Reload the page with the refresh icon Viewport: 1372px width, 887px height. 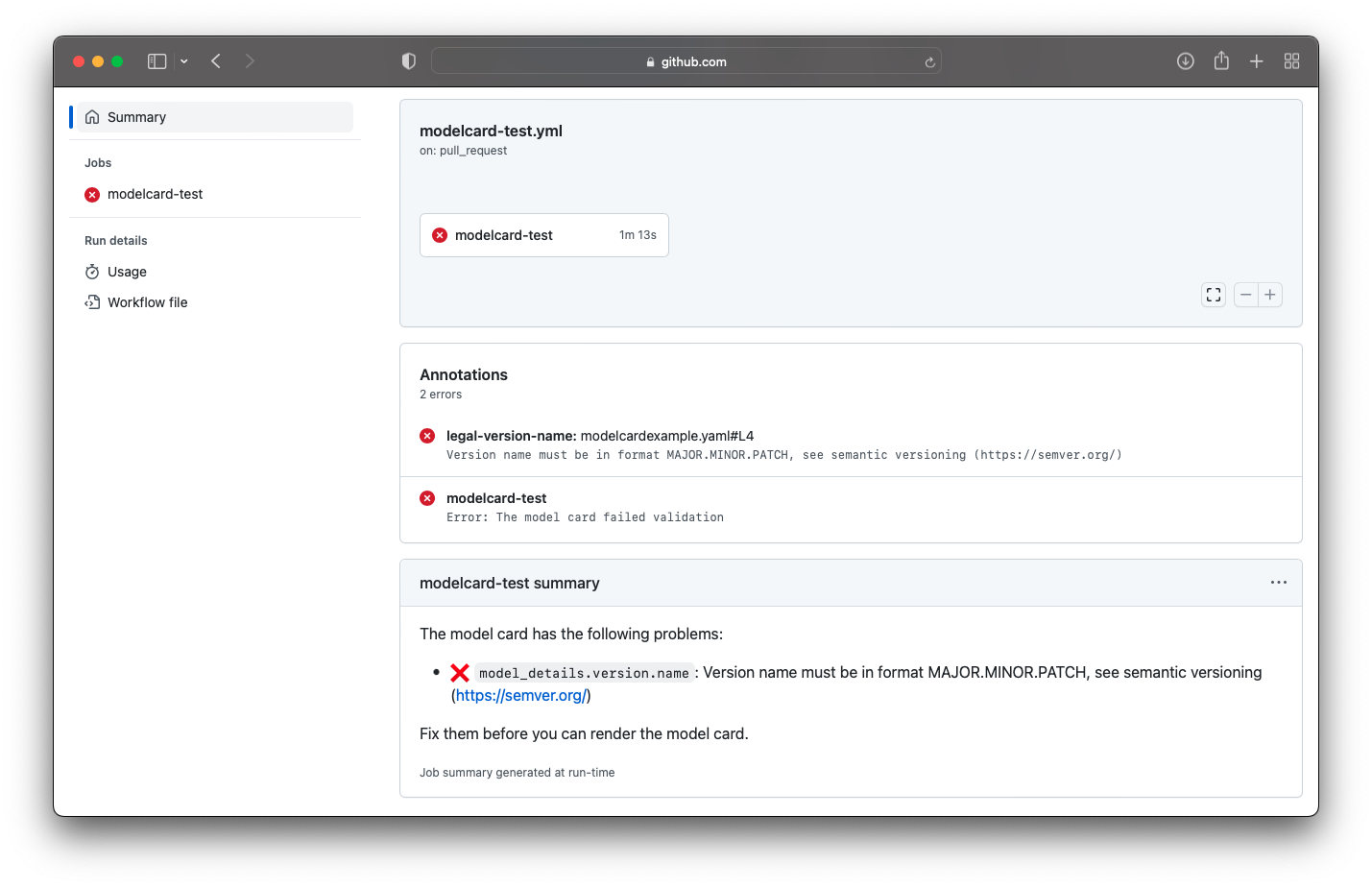tap(929, 62)
